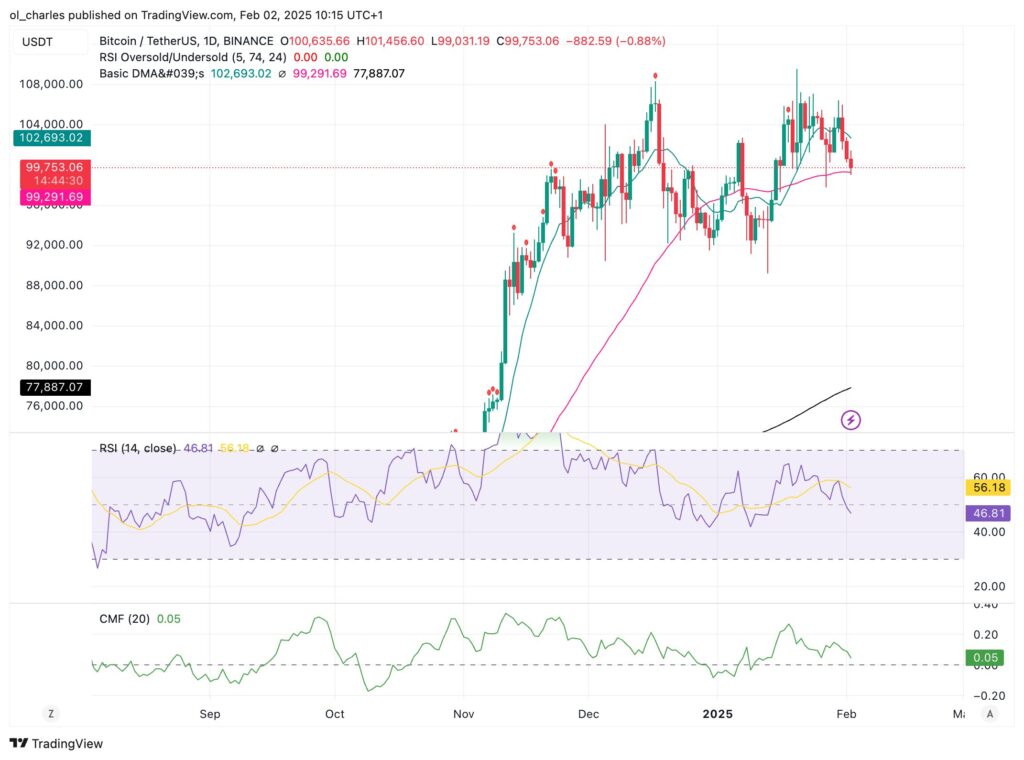1024x760 pixels.
Task: Click the green 0.05 CMF axis label
Action: 989,657
